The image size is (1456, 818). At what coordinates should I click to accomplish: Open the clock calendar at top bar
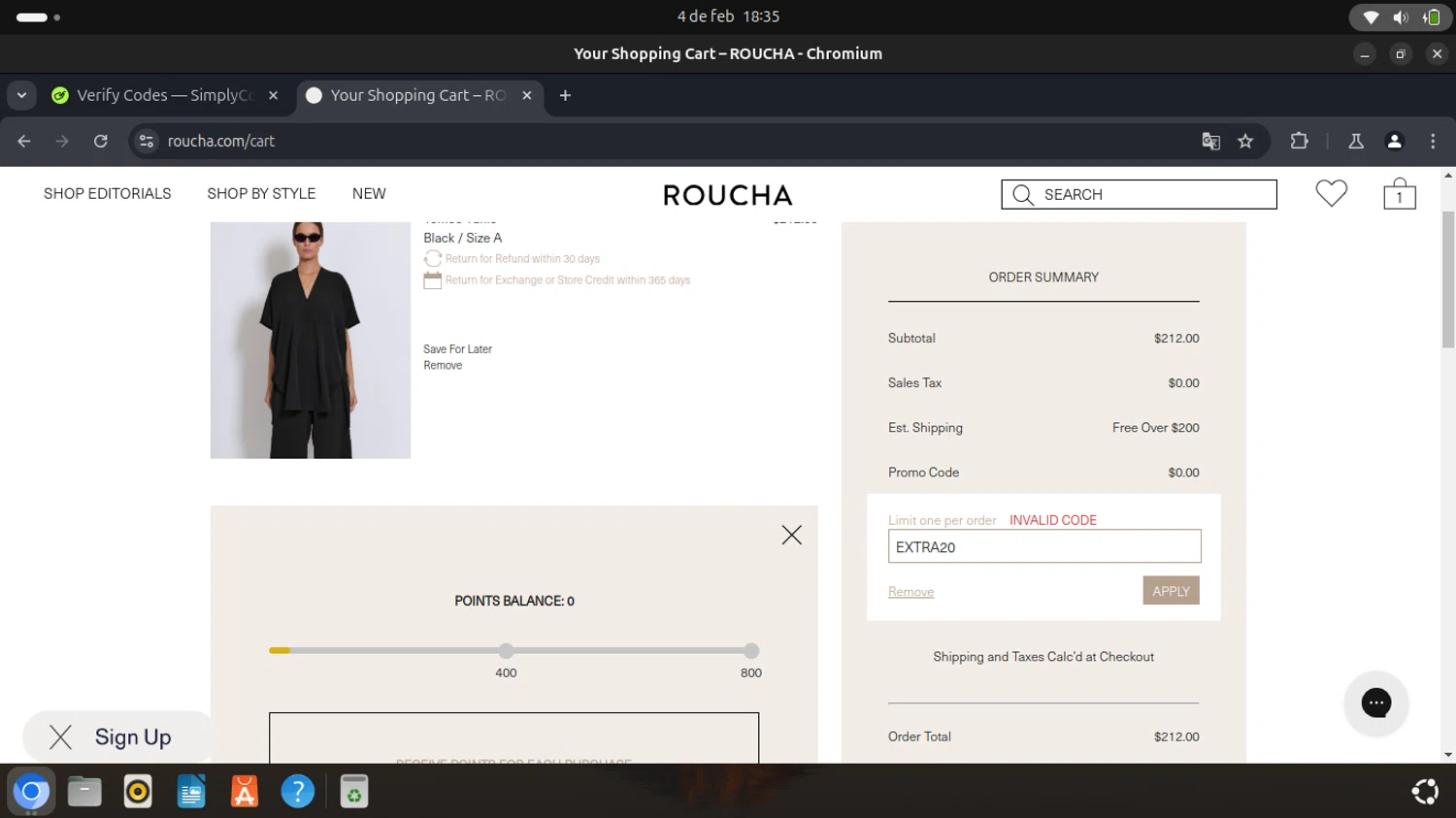click(728, 16)
